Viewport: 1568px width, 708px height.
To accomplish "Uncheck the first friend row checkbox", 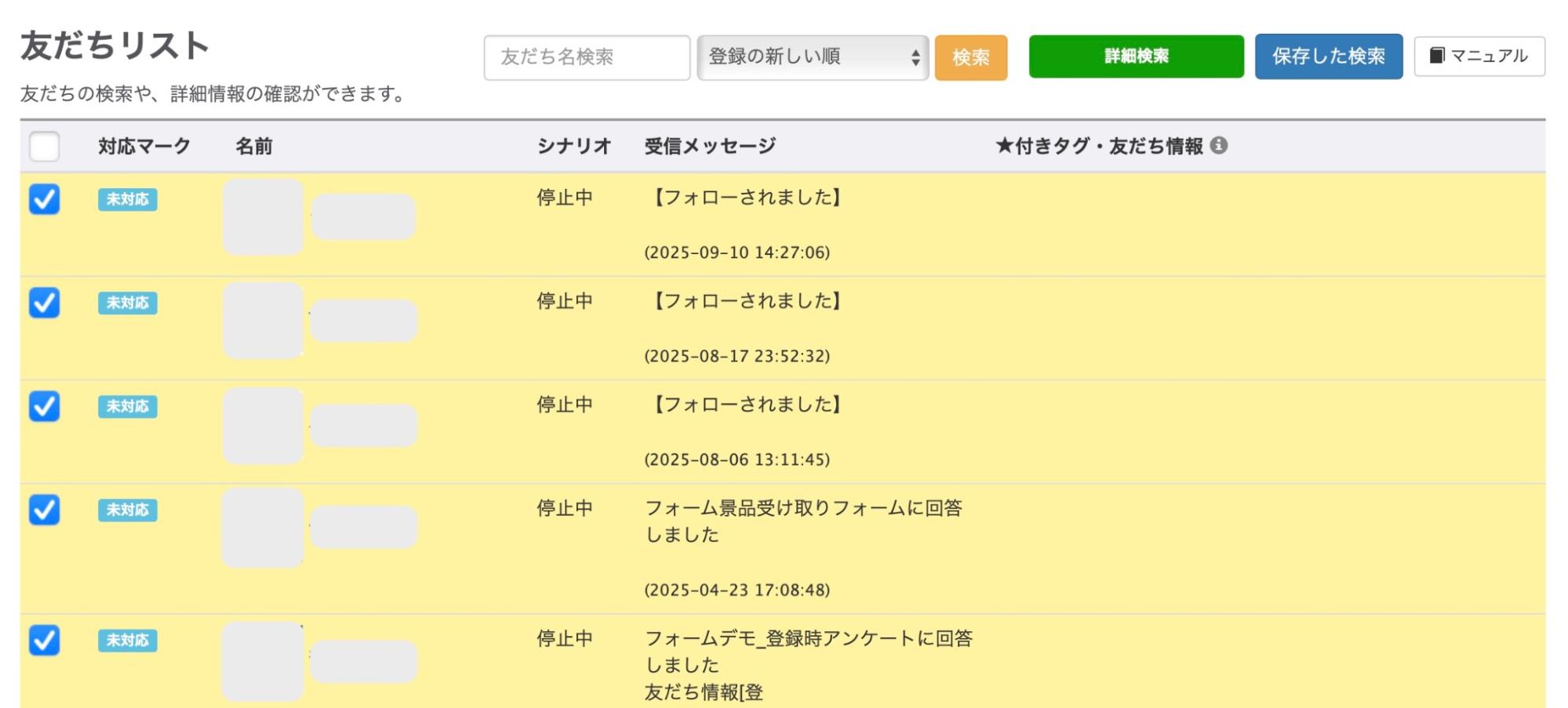I will coord(44,202).
